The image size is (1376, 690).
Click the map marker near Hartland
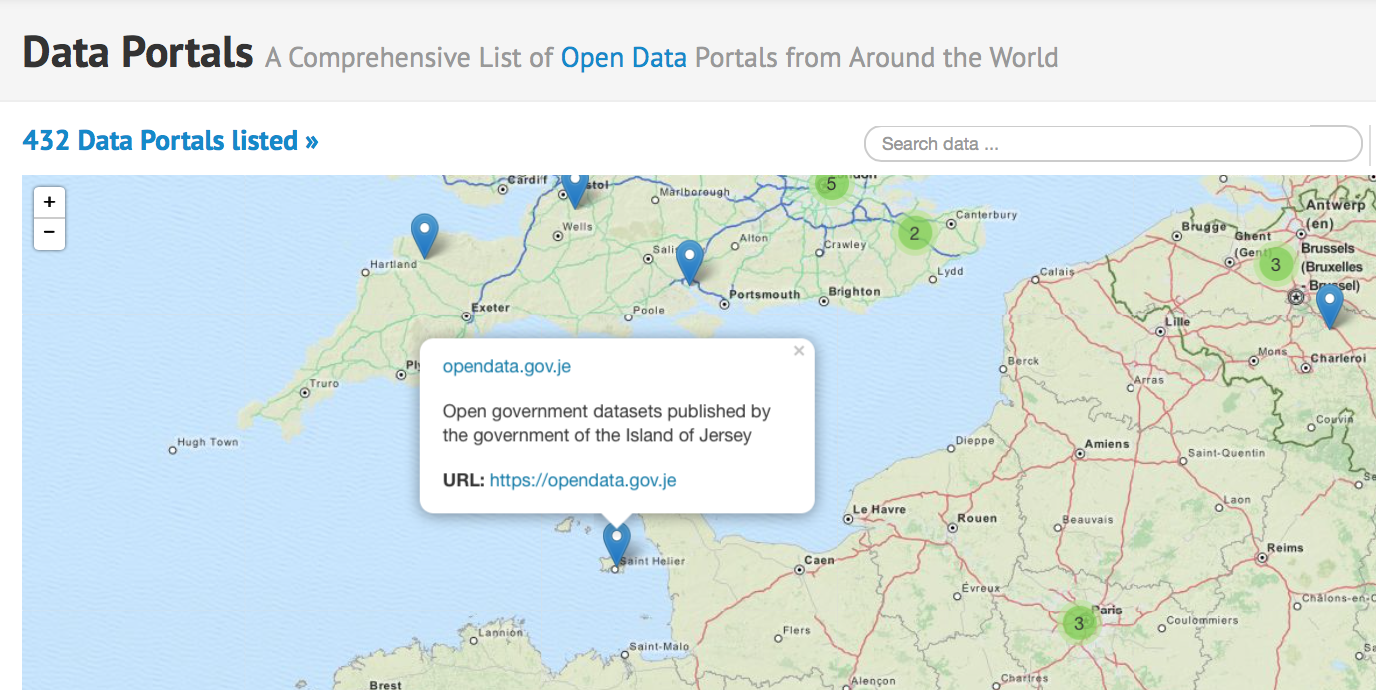425,234
